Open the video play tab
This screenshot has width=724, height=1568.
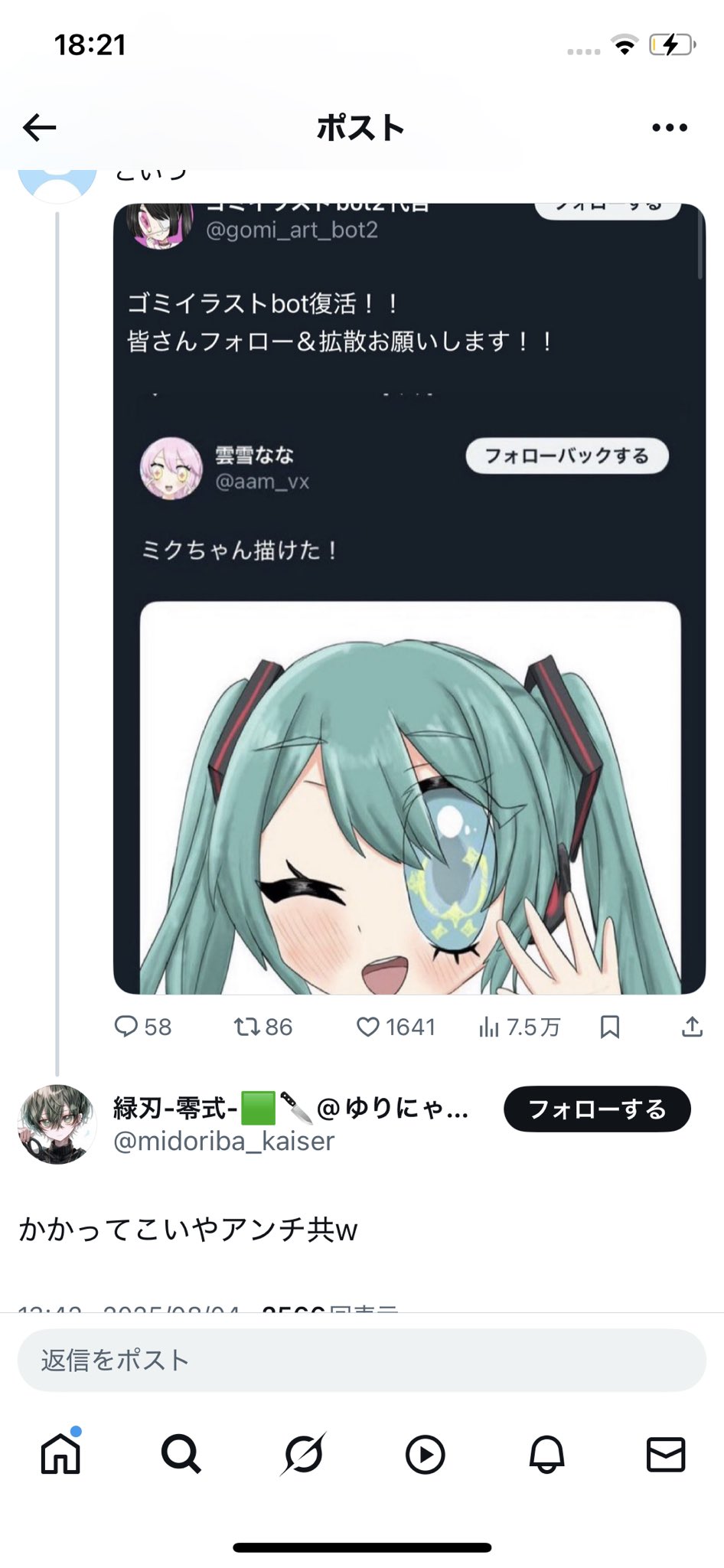(x=425, y=1454)
